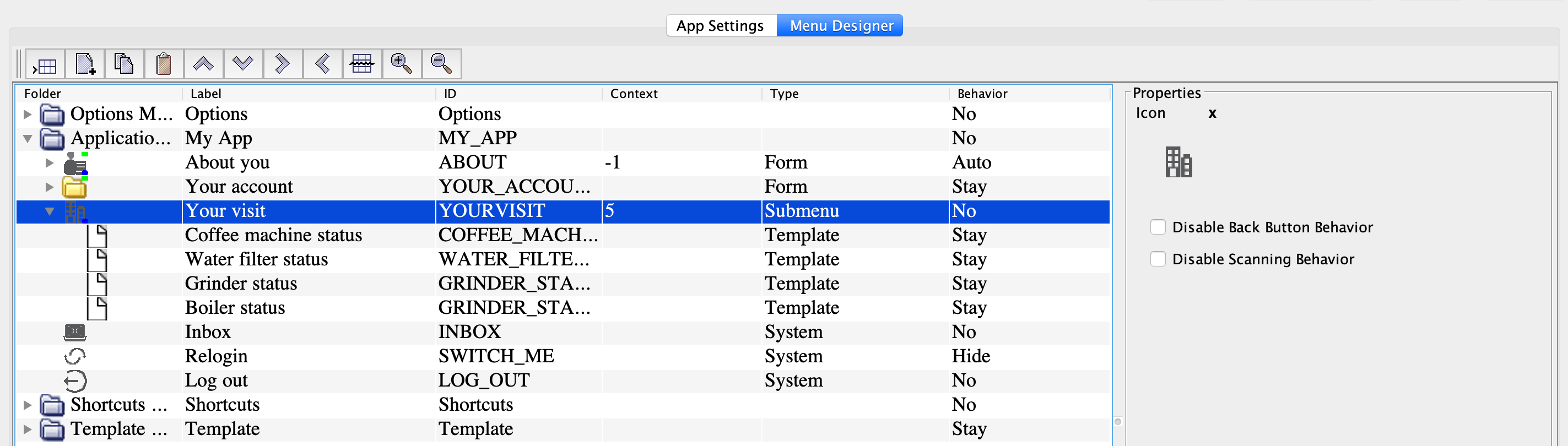Expand the Your account row
The height and width of the screenshot is (446, 1568).
click(x=49, y=187)
